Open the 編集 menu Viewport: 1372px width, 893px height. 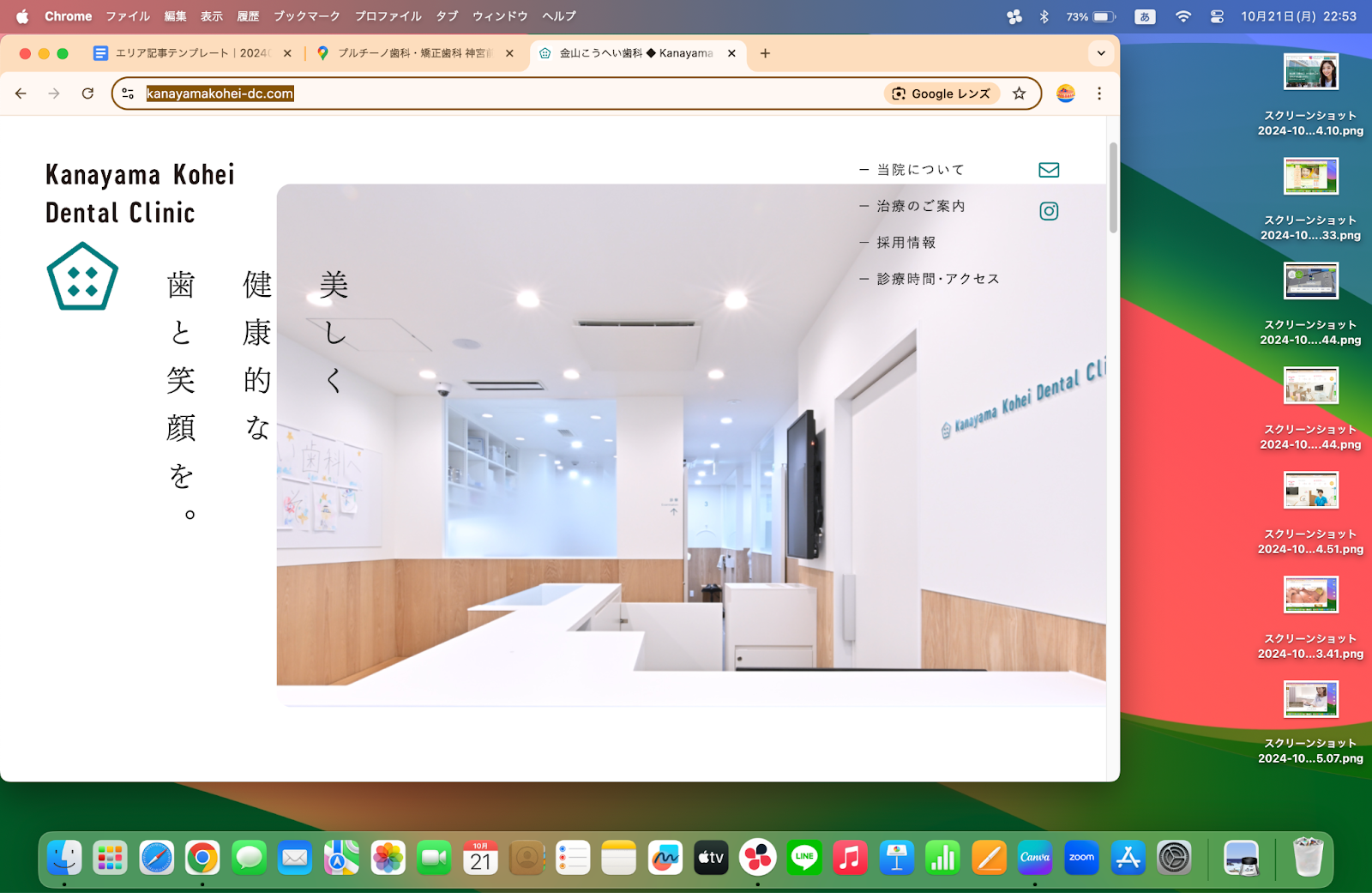pos(175,16)
